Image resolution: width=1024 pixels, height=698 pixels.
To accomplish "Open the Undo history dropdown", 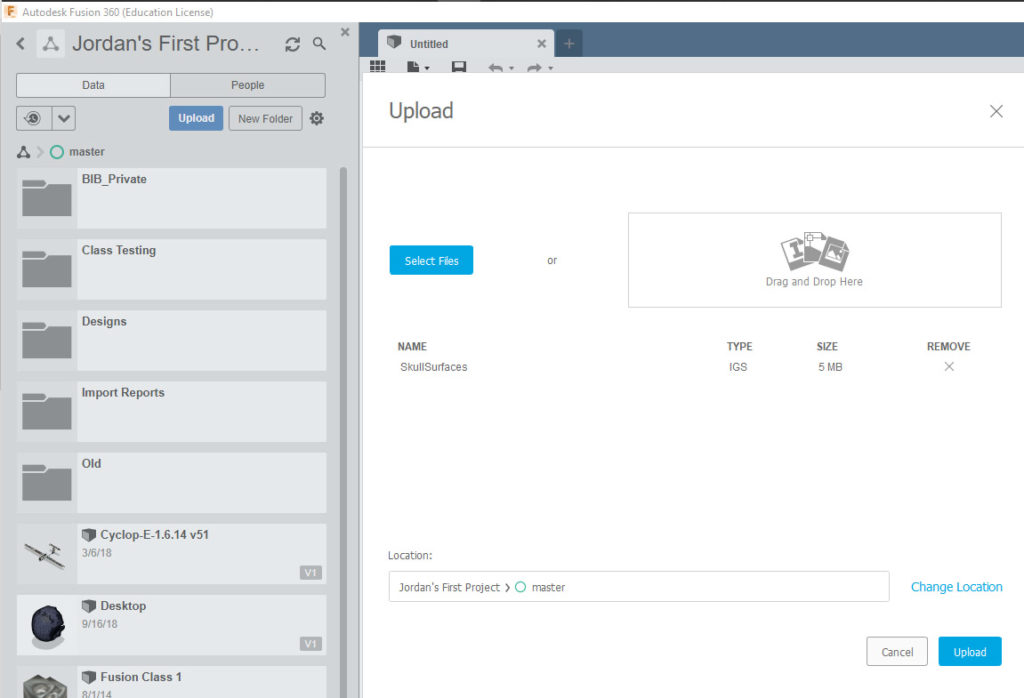I will click(x=511, y=68).
